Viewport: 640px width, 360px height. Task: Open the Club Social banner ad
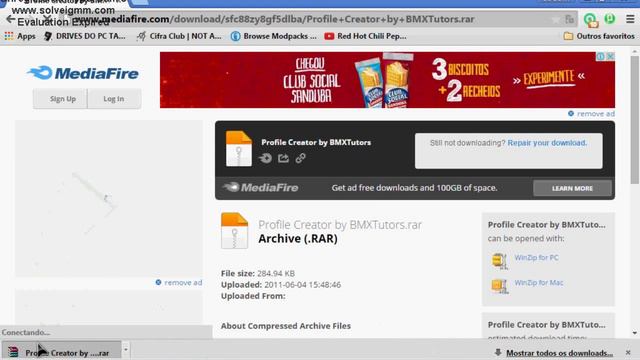point(387,80)
